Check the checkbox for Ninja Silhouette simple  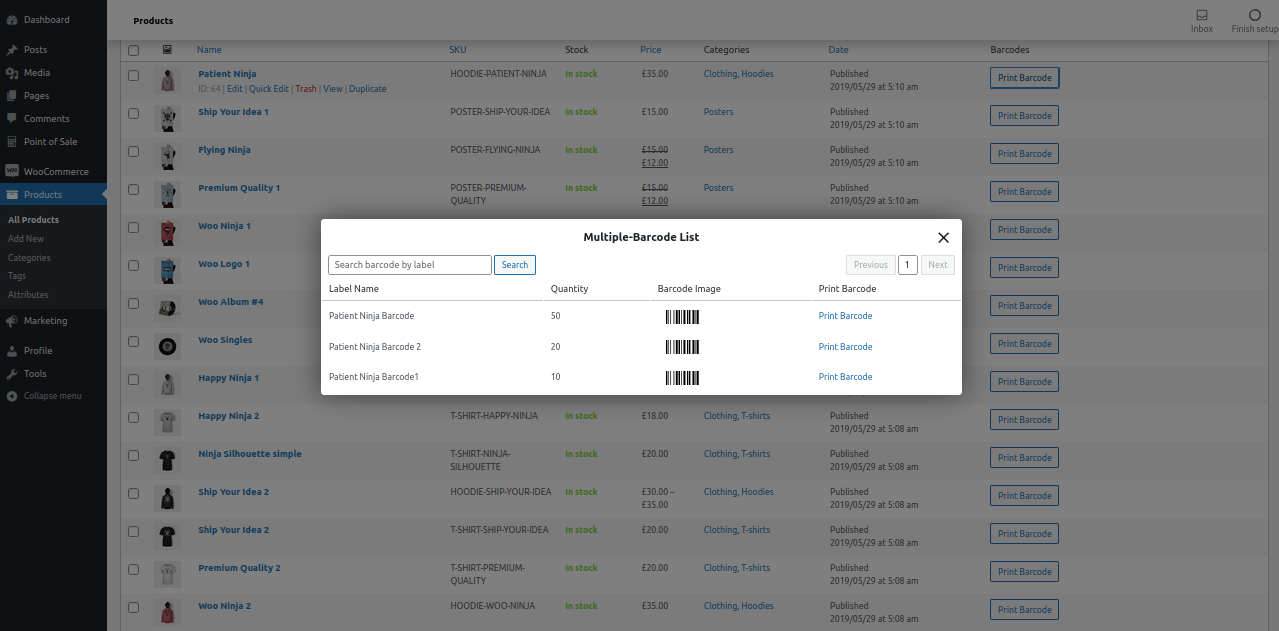(133, 456)
